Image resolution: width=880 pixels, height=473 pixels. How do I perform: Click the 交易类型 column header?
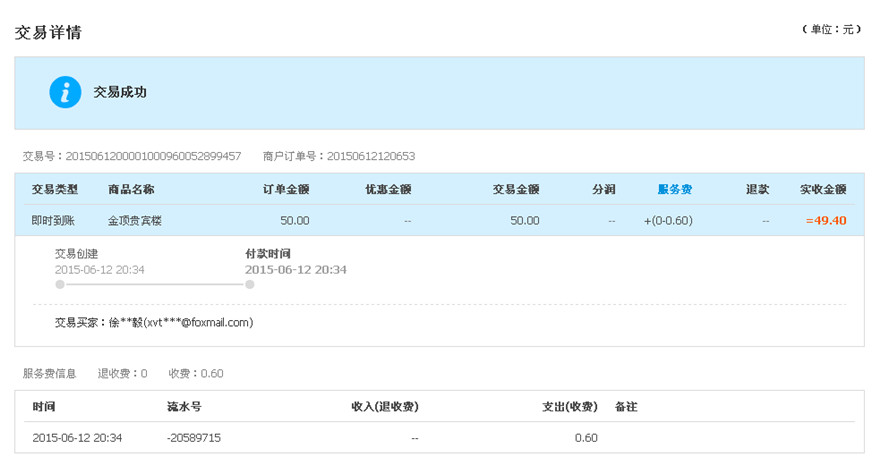click(54, 190)
